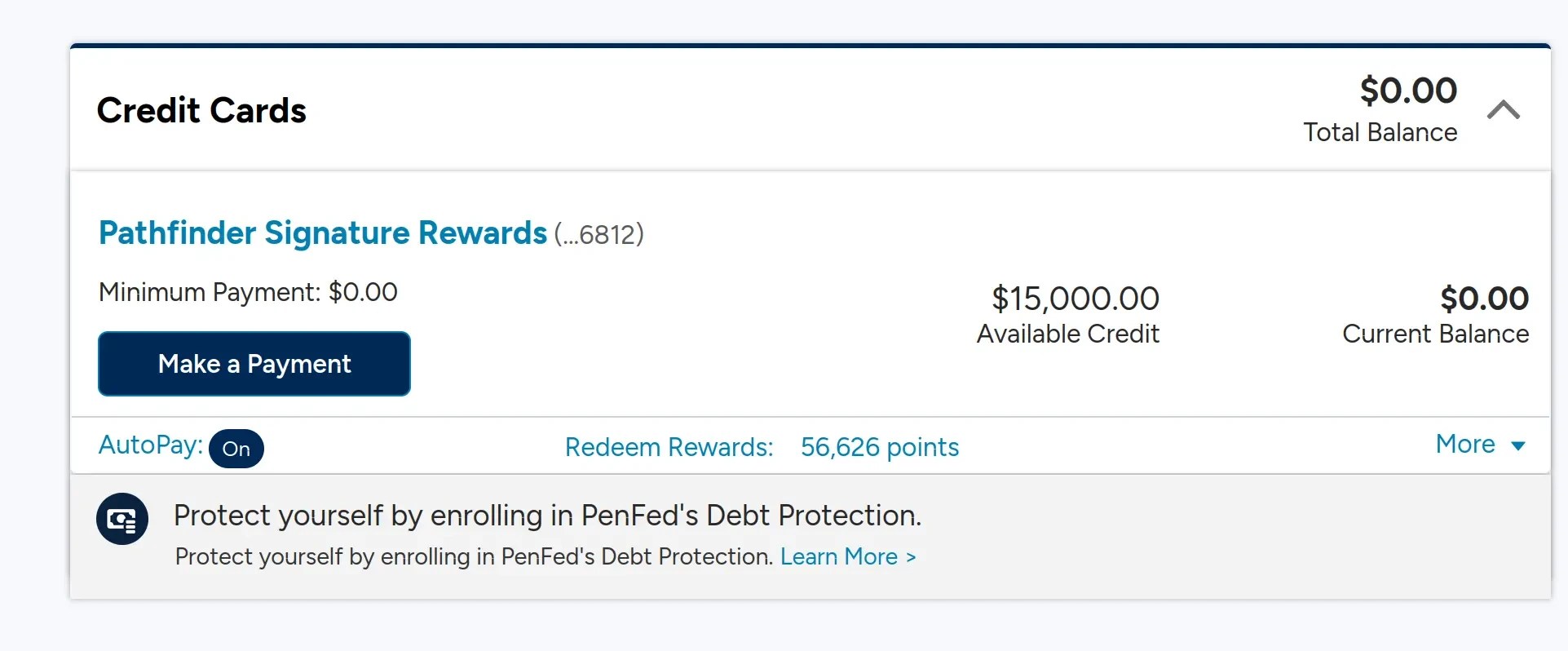
Task: Open Pathfinder Signature Rewards account
Action: 323,233
